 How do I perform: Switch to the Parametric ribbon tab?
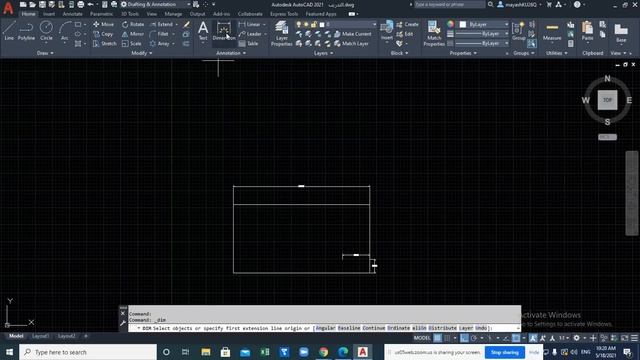101,14
